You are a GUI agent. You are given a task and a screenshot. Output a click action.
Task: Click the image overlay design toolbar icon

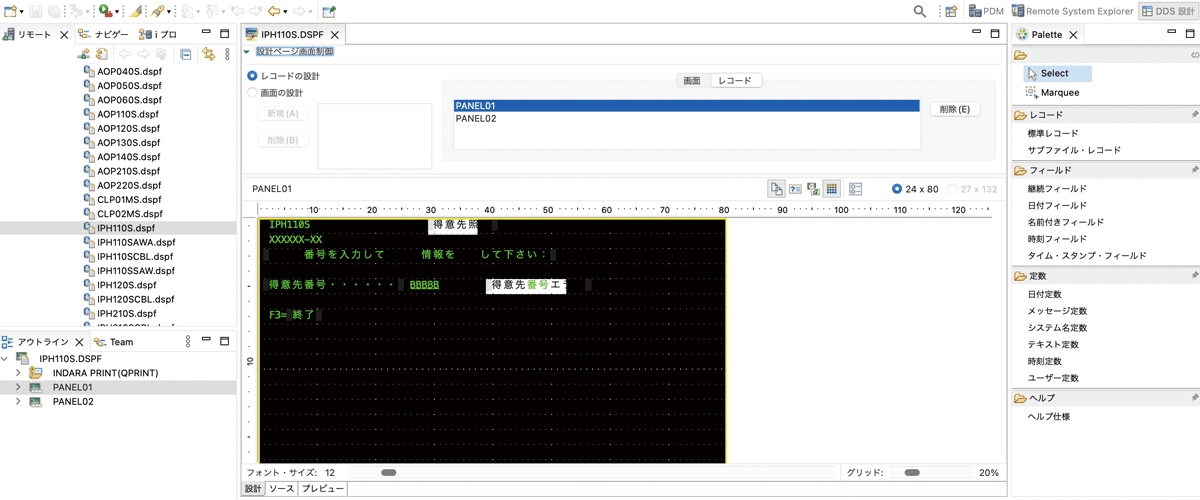[x=813, y=188]
